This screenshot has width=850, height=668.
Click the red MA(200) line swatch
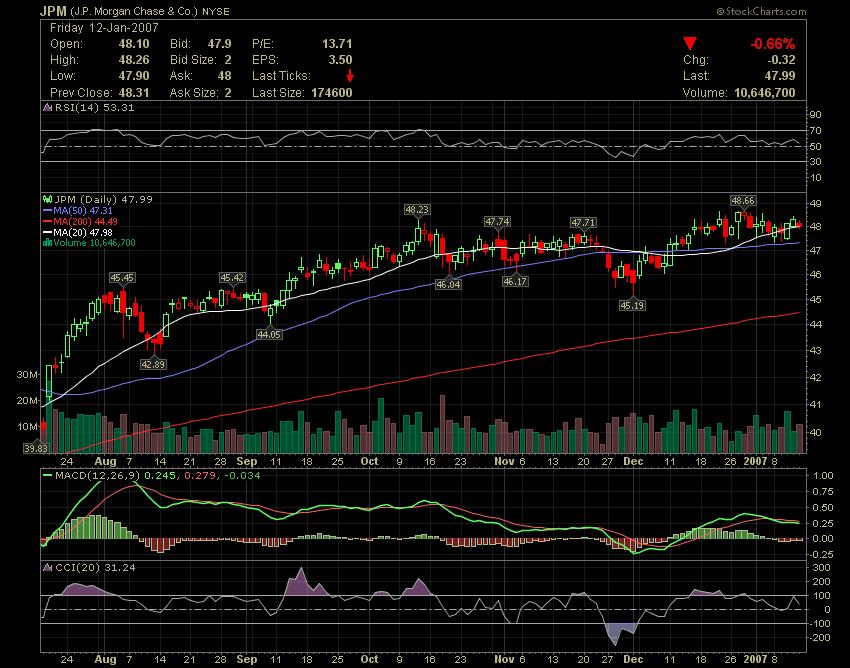click(48, 221)
